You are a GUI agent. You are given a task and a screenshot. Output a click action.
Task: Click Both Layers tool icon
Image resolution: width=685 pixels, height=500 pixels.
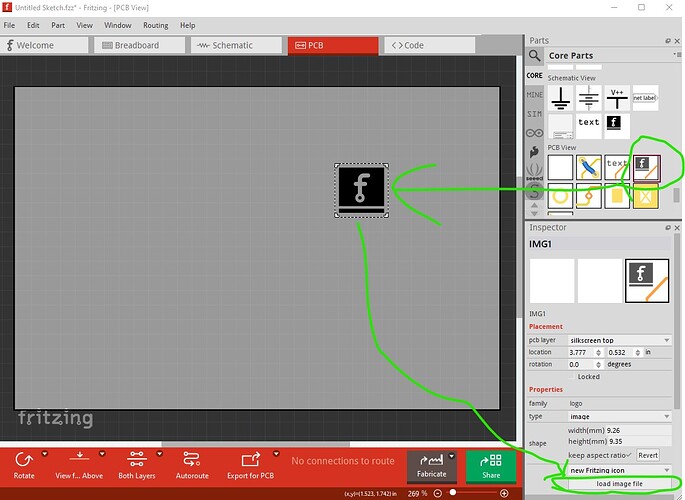[137, 459]
